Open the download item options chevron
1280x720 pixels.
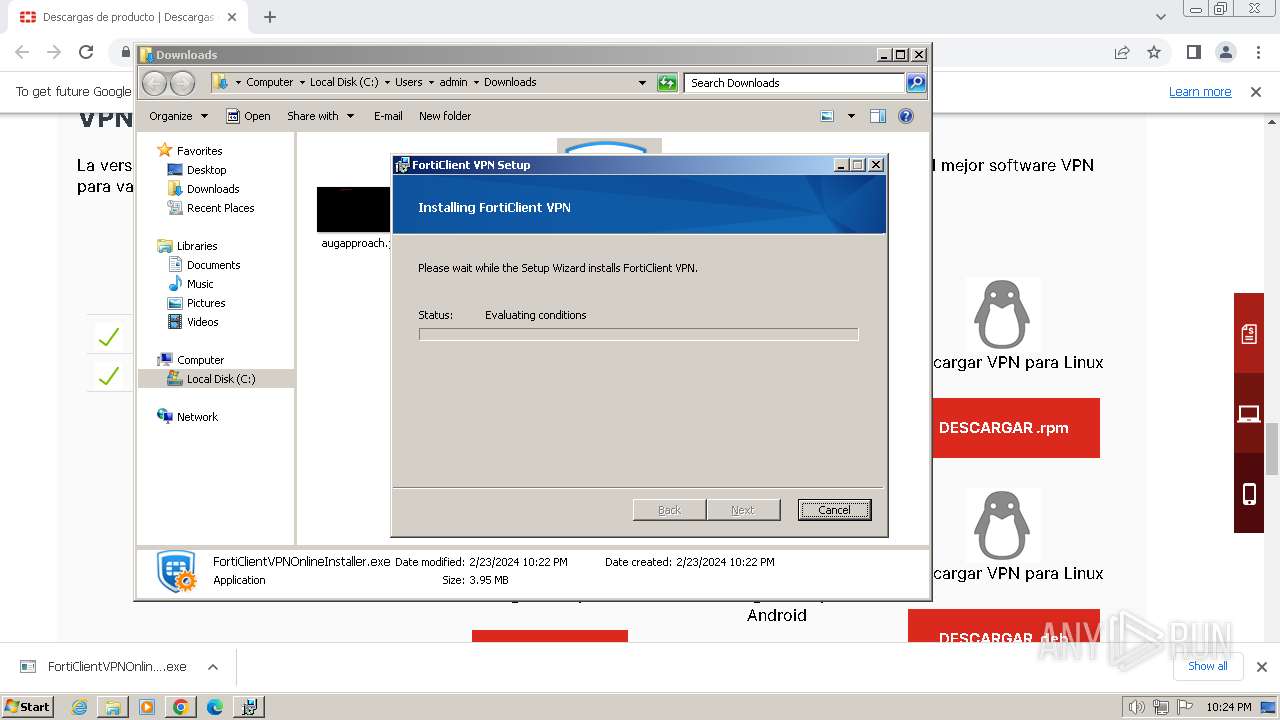[212, 667]
